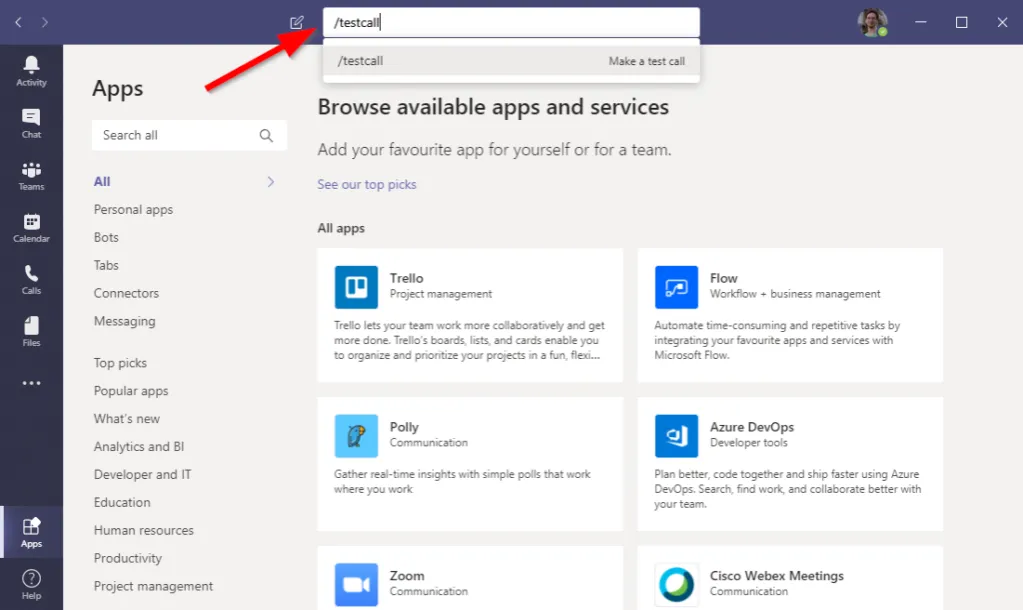Image resolution: width=1023 pixels, height=610 pixels.
Task: Open the Flow app title
Action: pyautogui.click(x=724, y=278)
